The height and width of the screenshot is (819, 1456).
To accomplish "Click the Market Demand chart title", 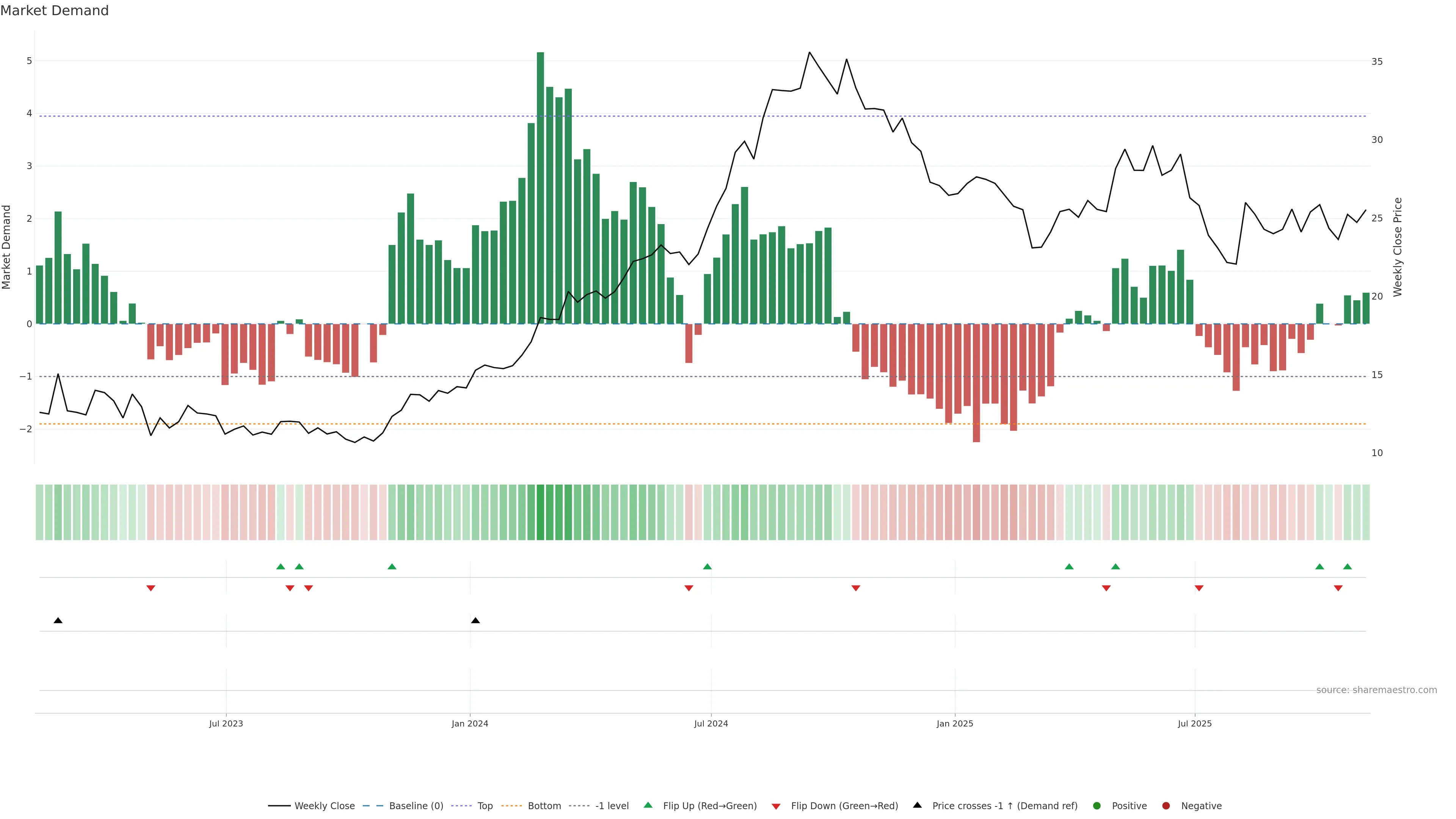I will [54, 11].
